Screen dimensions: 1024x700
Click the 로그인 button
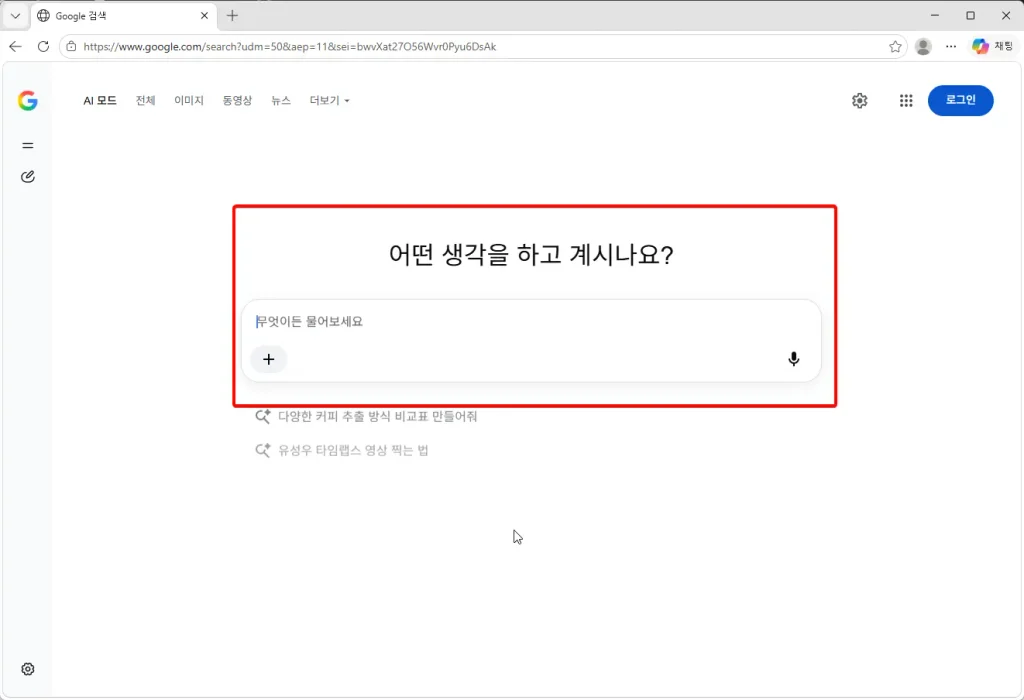pos(961,101)
